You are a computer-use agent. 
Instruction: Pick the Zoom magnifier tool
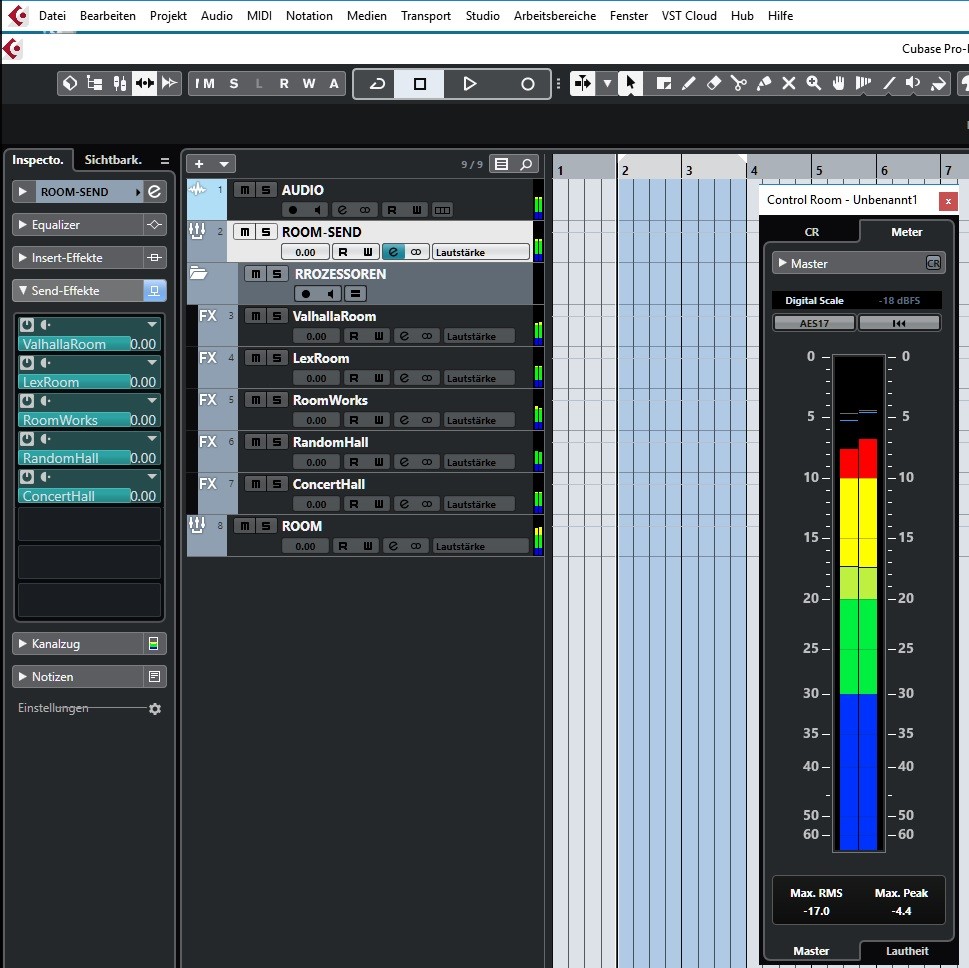click(x=814, y=84)
